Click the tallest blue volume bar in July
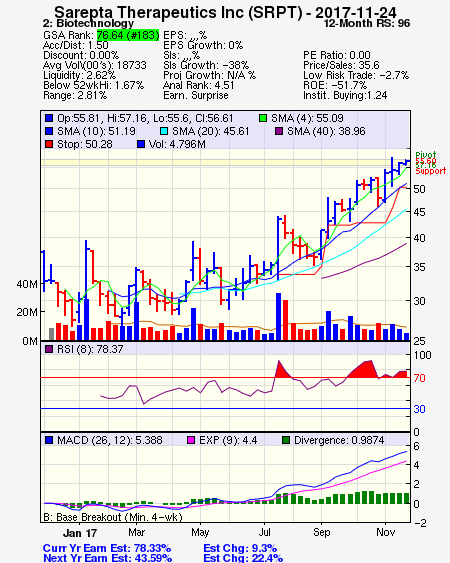Screen dimensions: 450x563 point(278,317)
